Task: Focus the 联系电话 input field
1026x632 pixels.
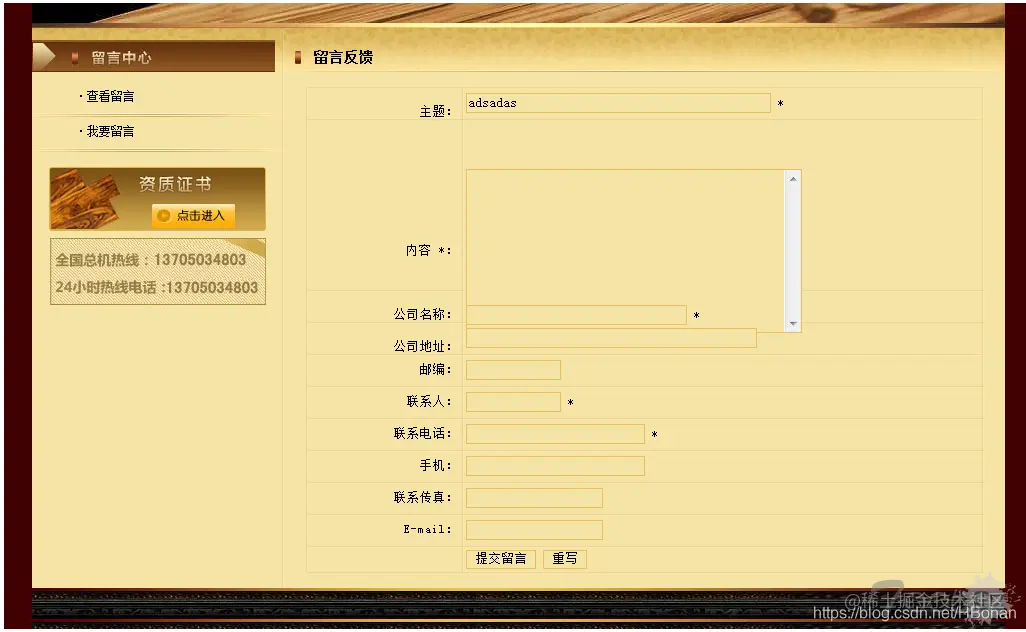Action: tap(555, 434)
